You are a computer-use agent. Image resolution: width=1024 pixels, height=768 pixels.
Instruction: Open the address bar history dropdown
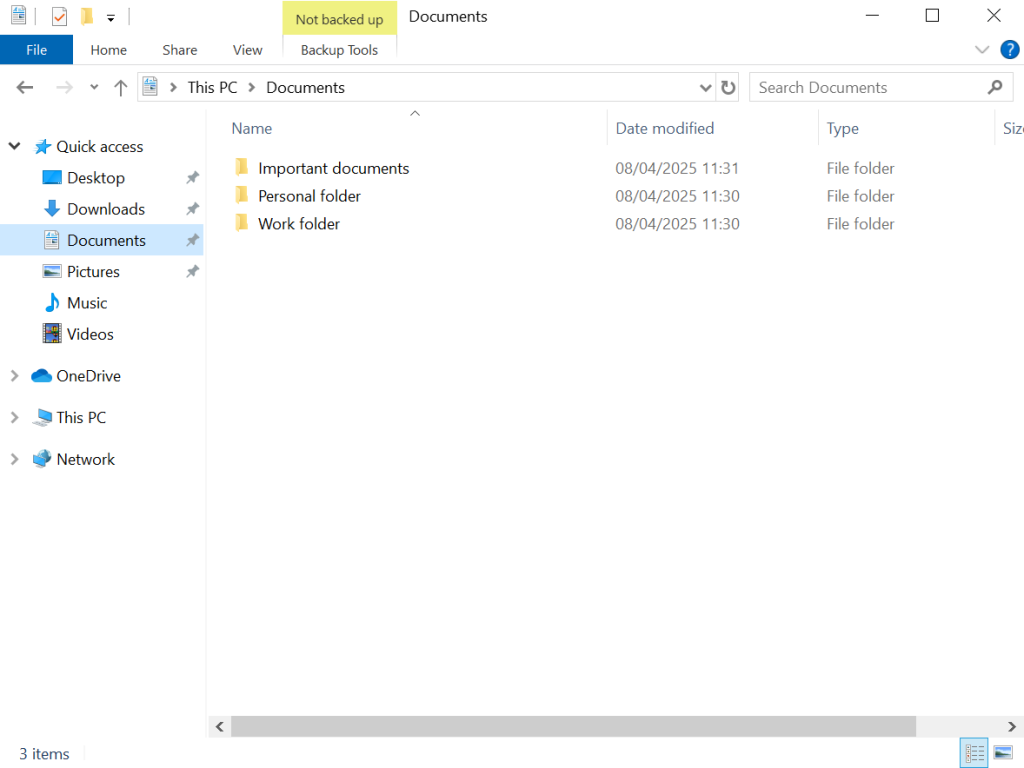pos(706,88)
